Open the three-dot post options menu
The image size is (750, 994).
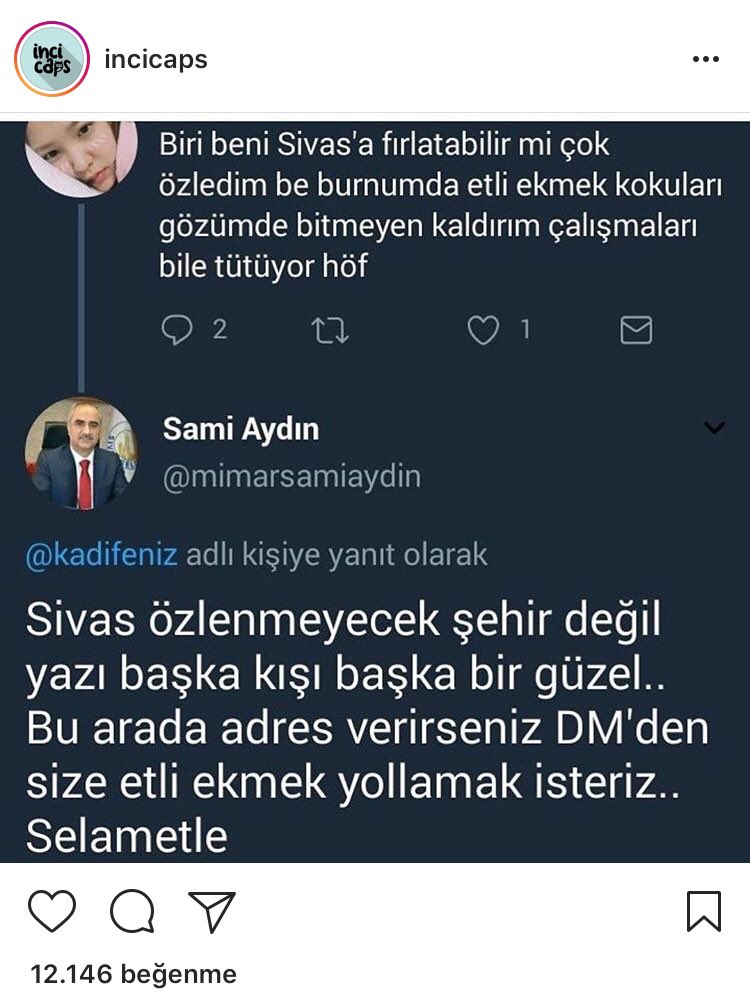706,59
